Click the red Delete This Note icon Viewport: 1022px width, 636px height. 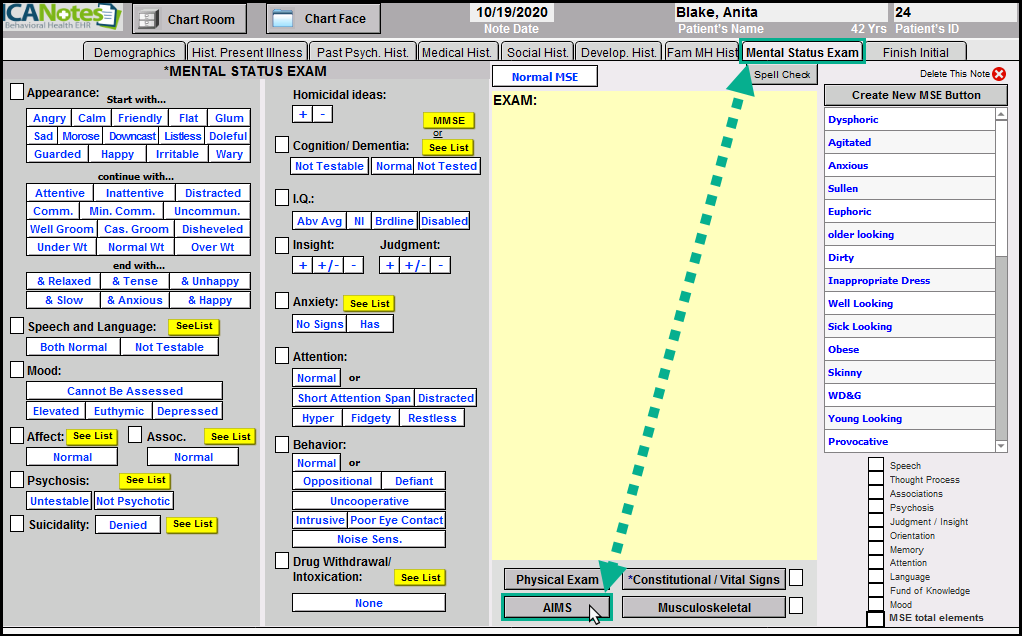point(999,74)
